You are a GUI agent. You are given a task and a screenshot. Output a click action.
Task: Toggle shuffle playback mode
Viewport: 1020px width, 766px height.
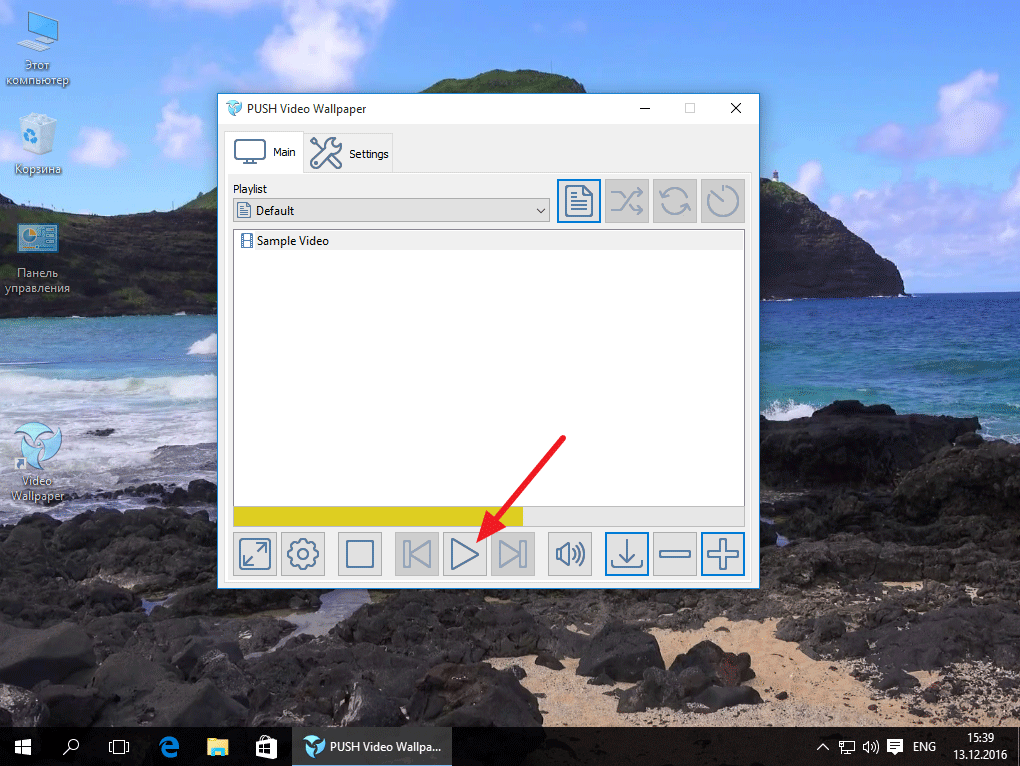coord(627,201)
